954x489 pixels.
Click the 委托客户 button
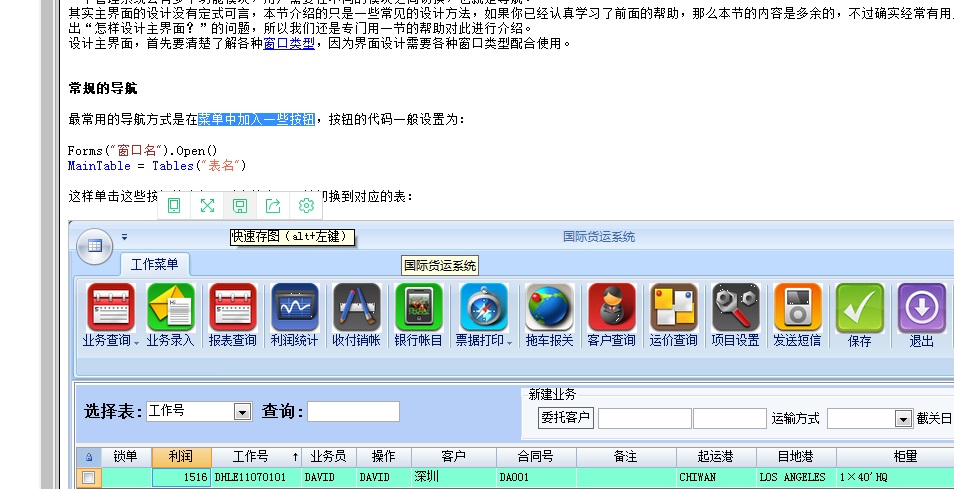pos(566,418)
